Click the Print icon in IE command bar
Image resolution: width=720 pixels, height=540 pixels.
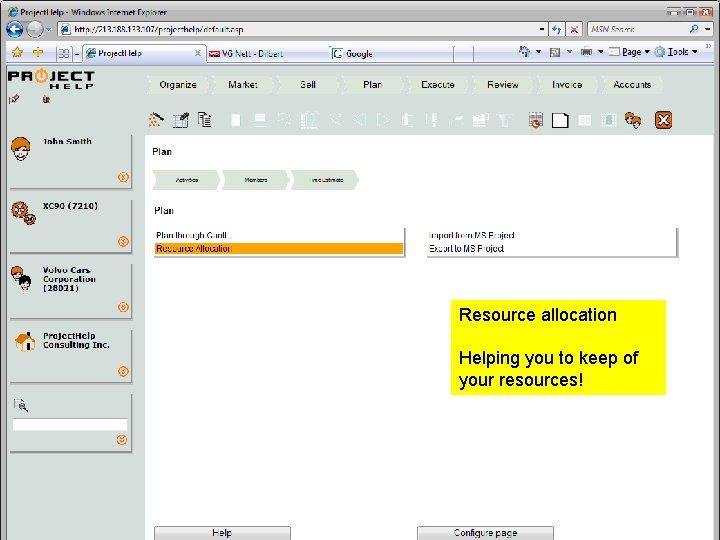[586, 52]
